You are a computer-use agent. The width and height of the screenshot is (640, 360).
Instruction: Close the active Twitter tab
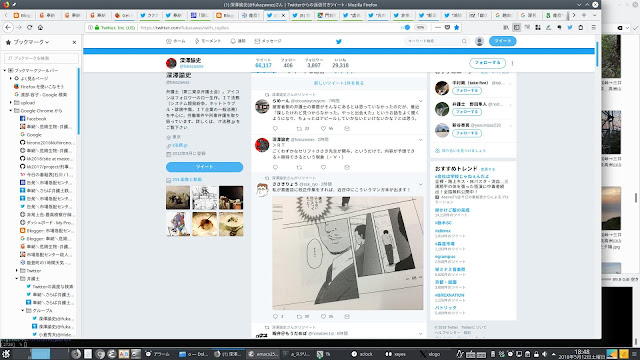(x=283, y=16)
